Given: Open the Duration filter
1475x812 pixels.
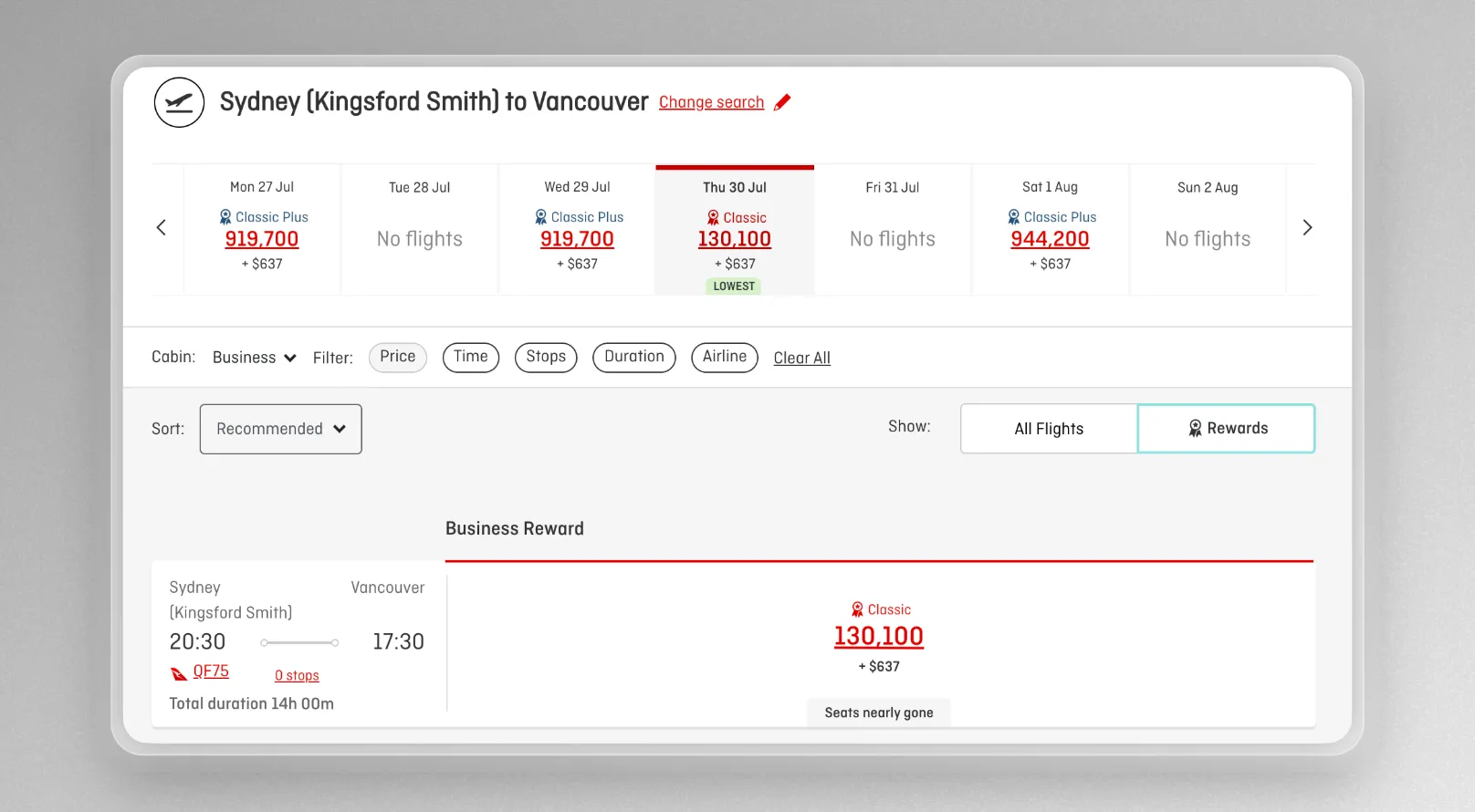Looking at the screenshot, I should (x=634, y=357).
